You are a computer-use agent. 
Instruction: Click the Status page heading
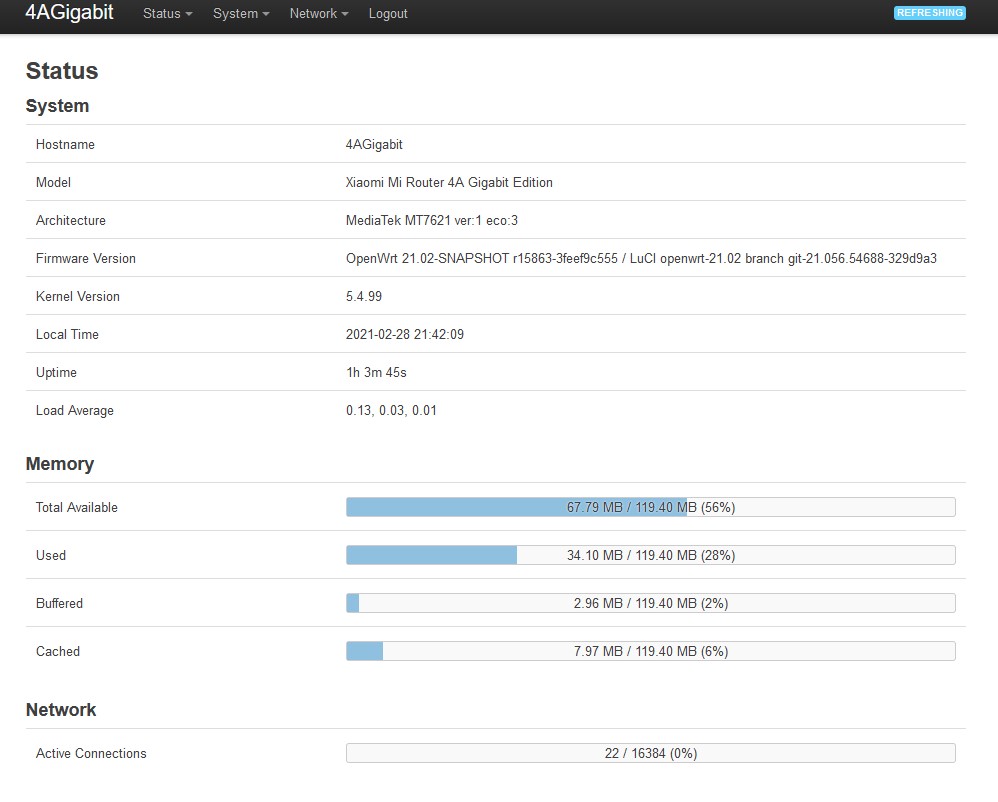(x=61, y=71)
